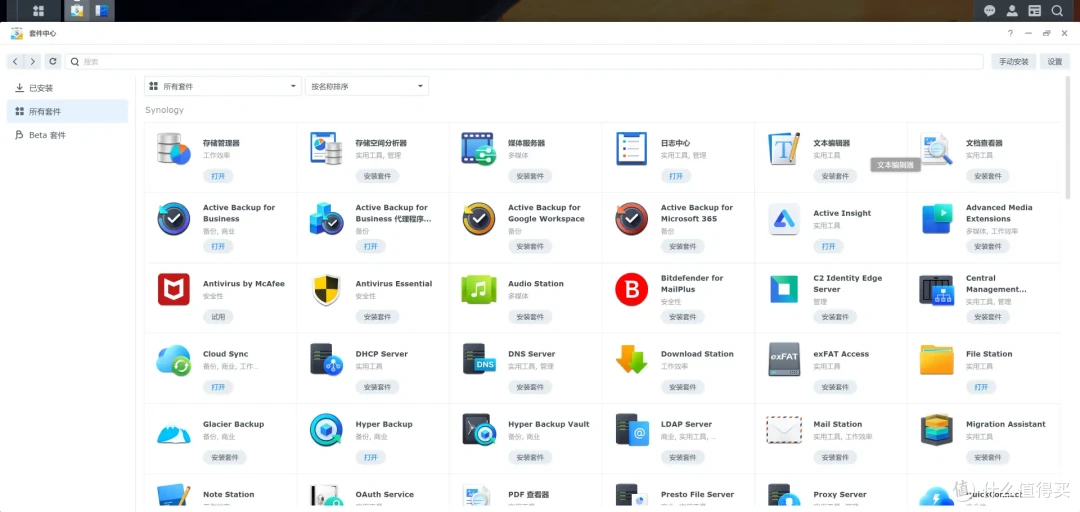Click the Antivirus by McAfee icon
Screen dimensions: 1080x512
[174, 289]
